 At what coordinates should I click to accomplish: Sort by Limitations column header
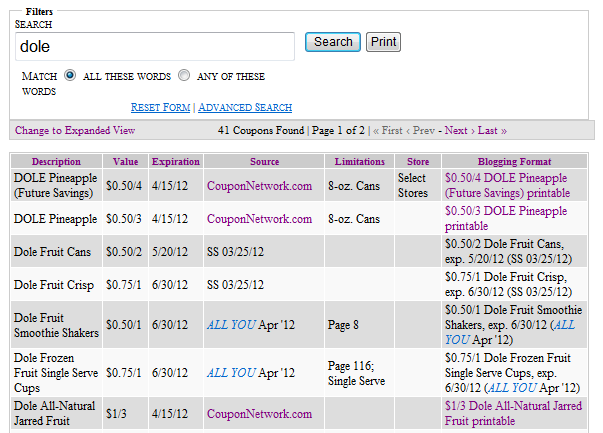(x=360, y=162)
